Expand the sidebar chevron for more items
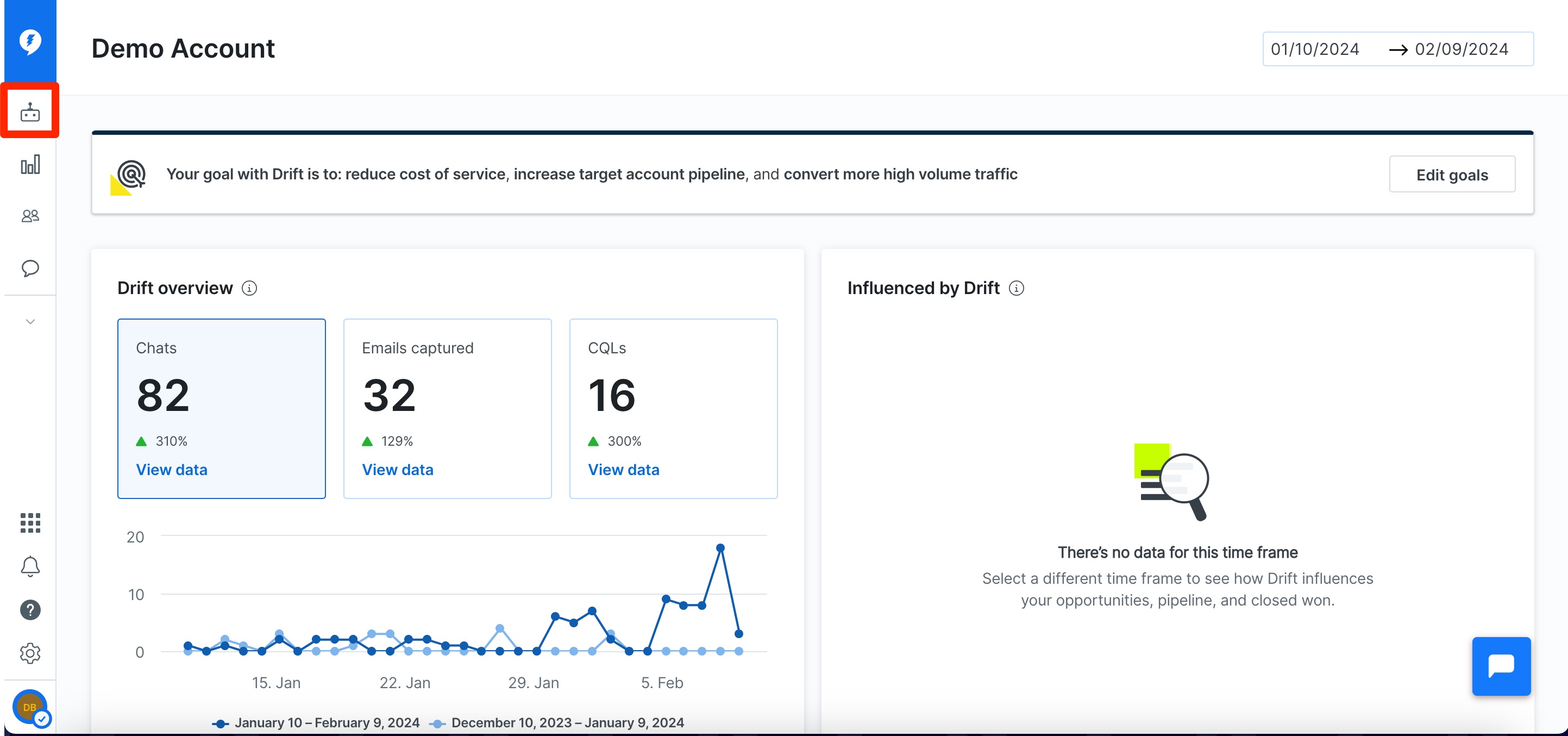The width and height of the screenshot is (1568, 736). [30, 321]
